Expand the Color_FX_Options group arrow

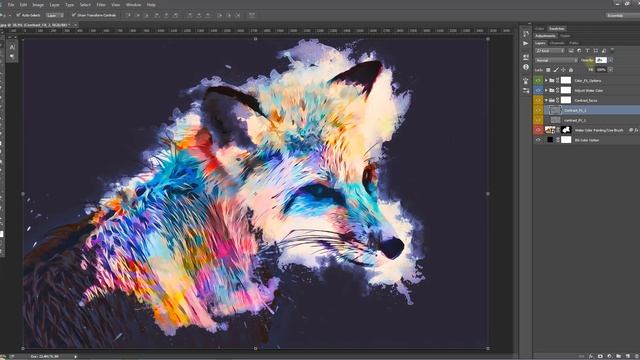[x=546, y=80]
